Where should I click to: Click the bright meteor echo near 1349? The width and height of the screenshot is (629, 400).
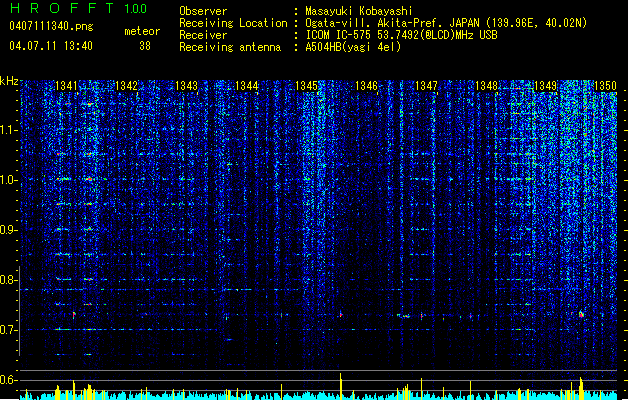pos(581,314)
